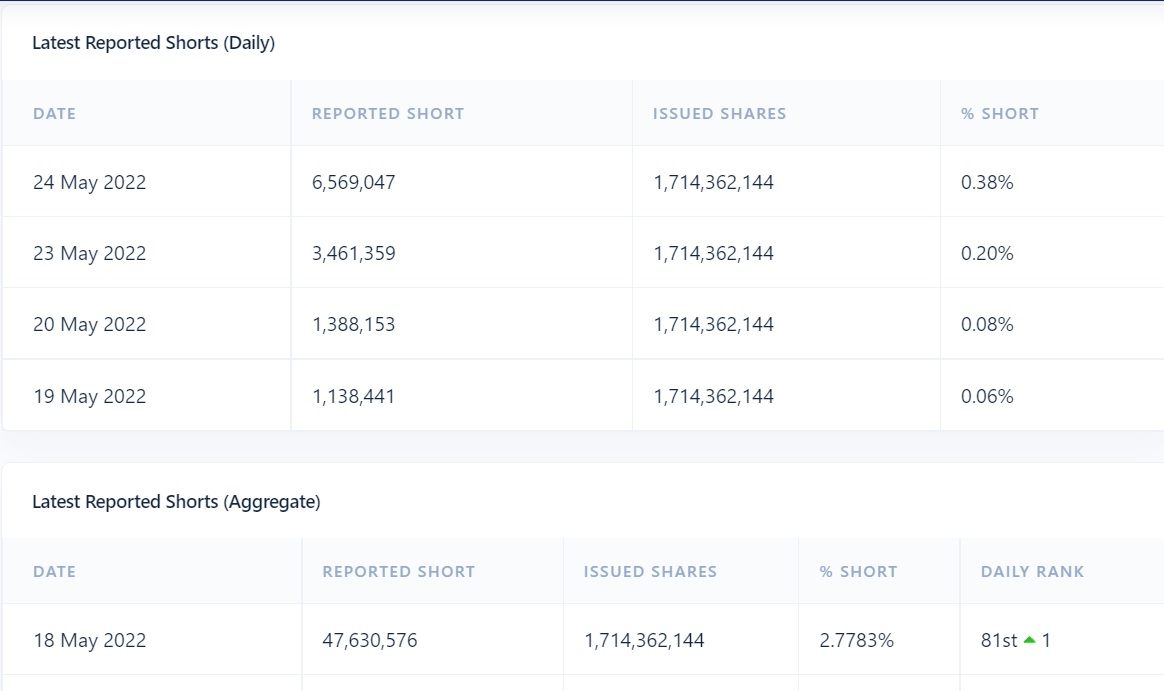Click ISSUED SHARES header in the Daily table
Image resolution: width=1164 pixels, height=691 pixels.
click(x=719, y=114)
